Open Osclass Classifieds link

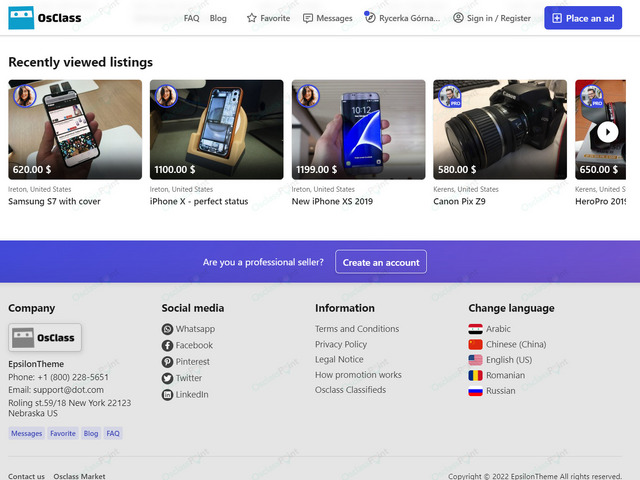(x=350, y=390)
